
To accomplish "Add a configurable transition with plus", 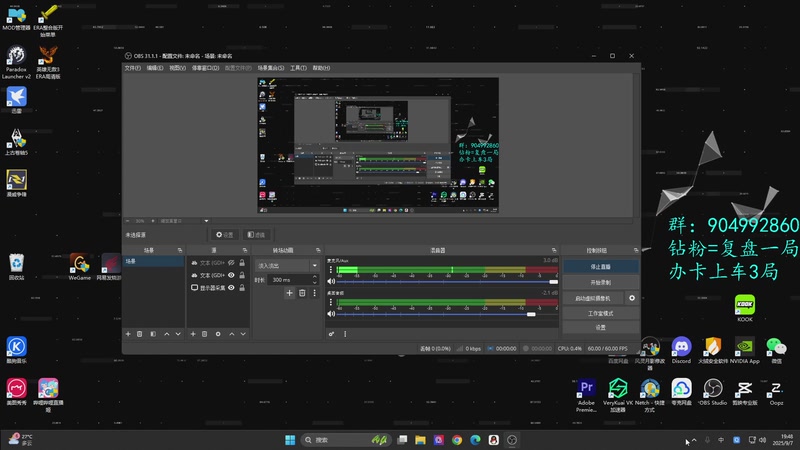I will (x=289, y=293).
